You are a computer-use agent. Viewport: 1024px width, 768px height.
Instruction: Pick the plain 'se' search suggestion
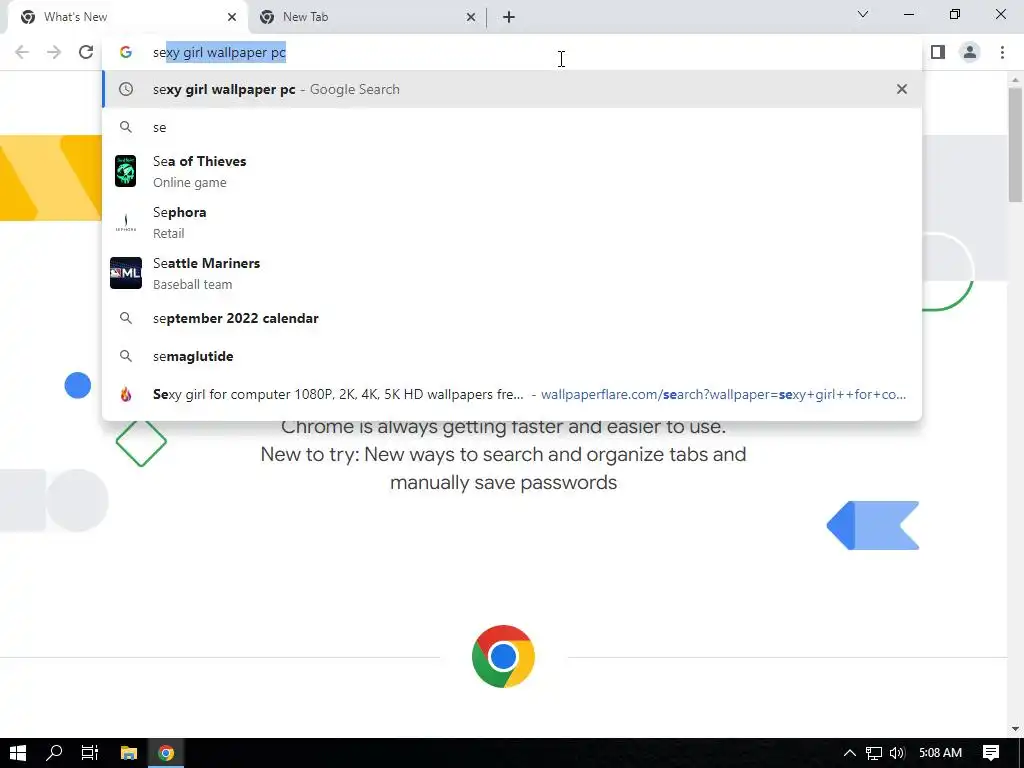[x=512, y=127]
